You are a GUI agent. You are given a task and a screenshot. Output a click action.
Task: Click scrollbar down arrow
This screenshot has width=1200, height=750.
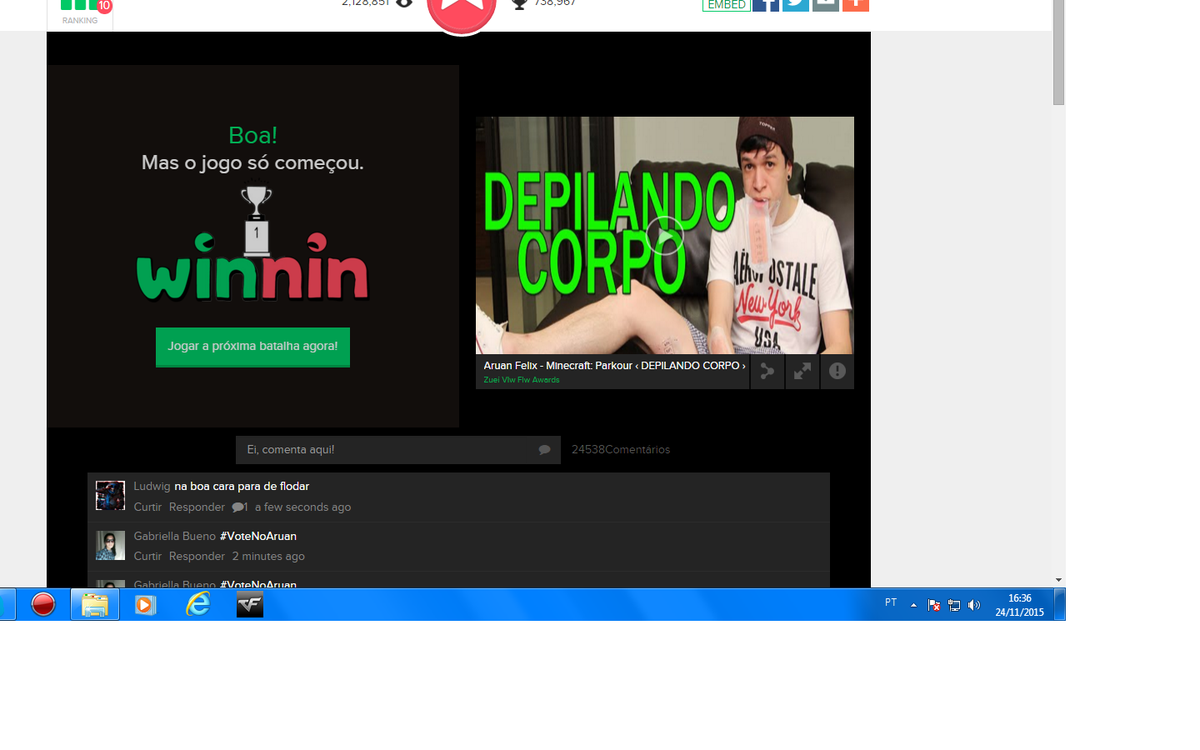(1058, 580)
